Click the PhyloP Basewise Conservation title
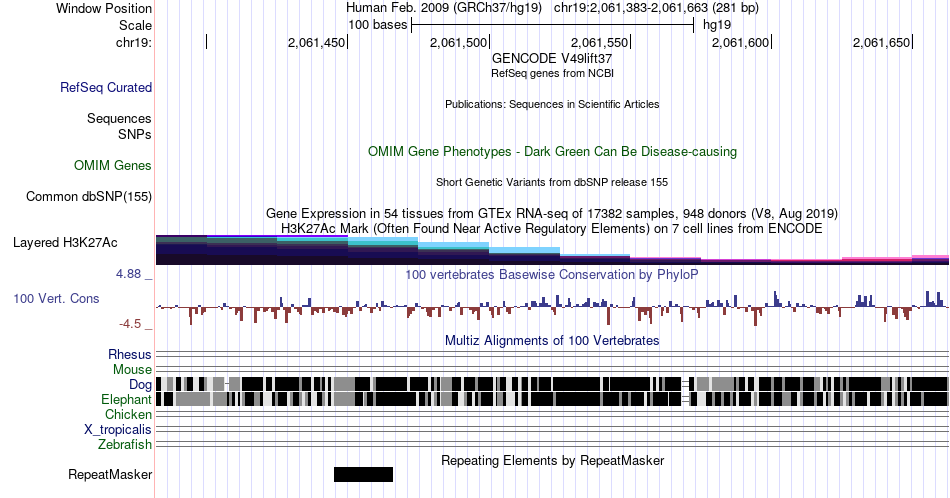 [x=552, y=274]
